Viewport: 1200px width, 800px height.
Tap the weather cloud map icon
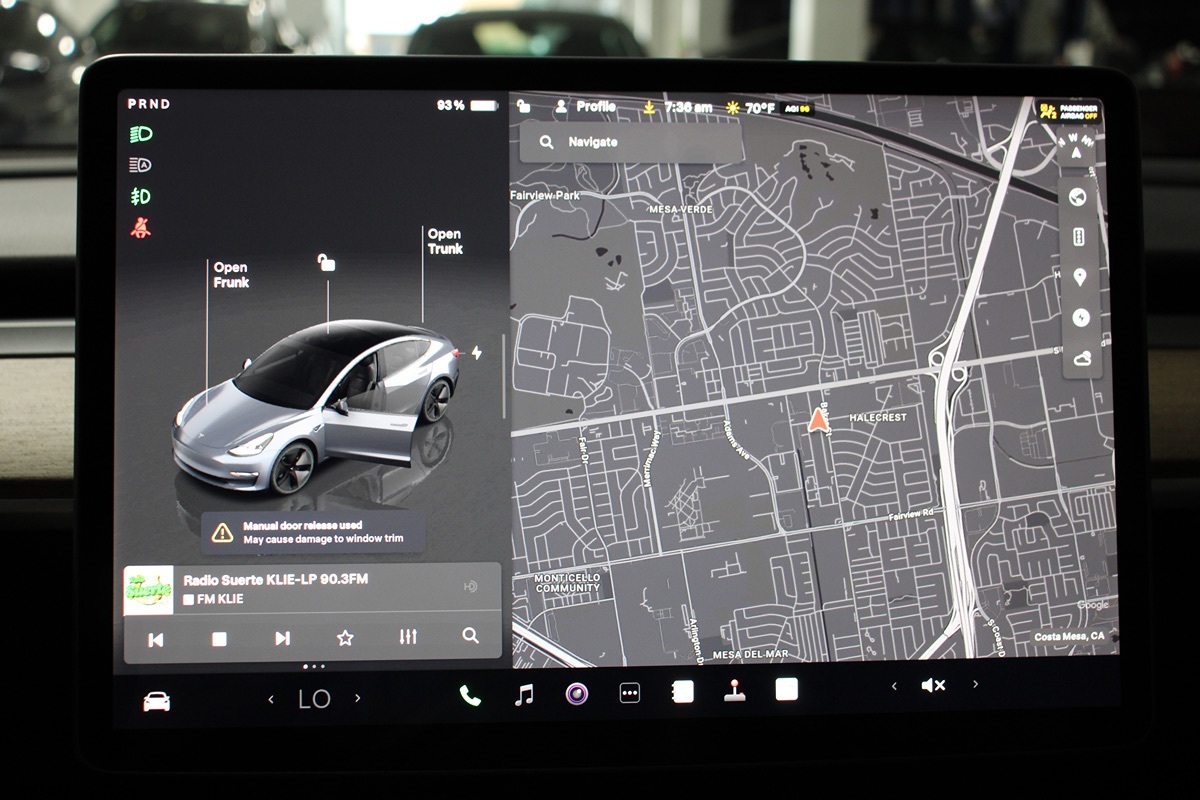(x=1080, y=357)
